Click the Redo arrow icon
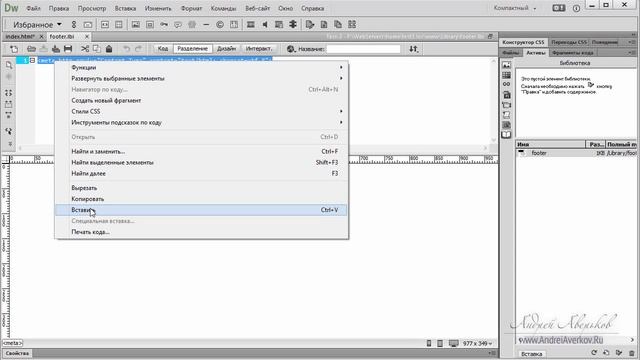The height and width of the screenshot is (360, 640). pos(138,49)
